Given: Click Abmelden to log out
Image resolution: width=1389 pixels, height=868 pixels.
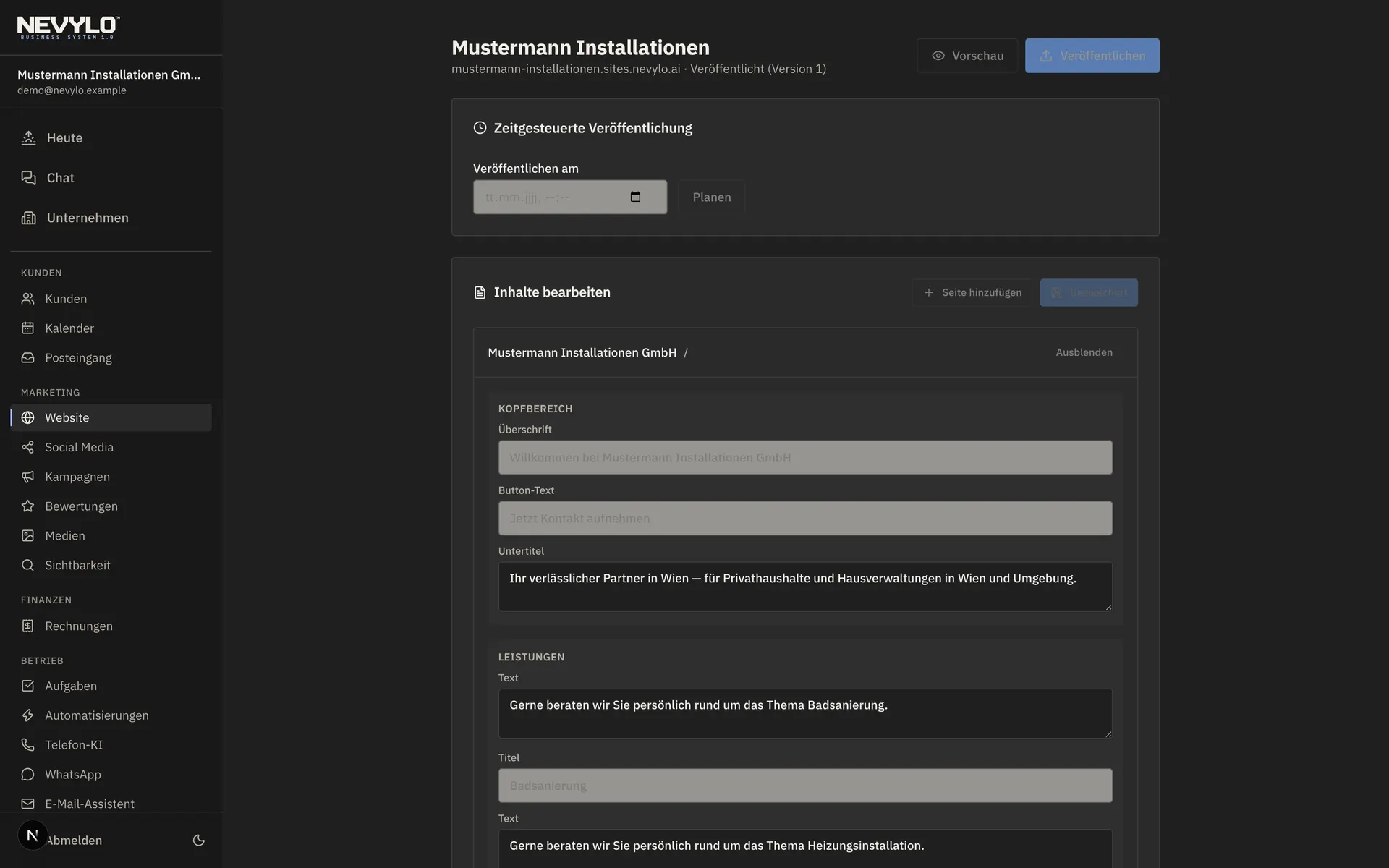Looking at the screenshot, I should (74, 841).
